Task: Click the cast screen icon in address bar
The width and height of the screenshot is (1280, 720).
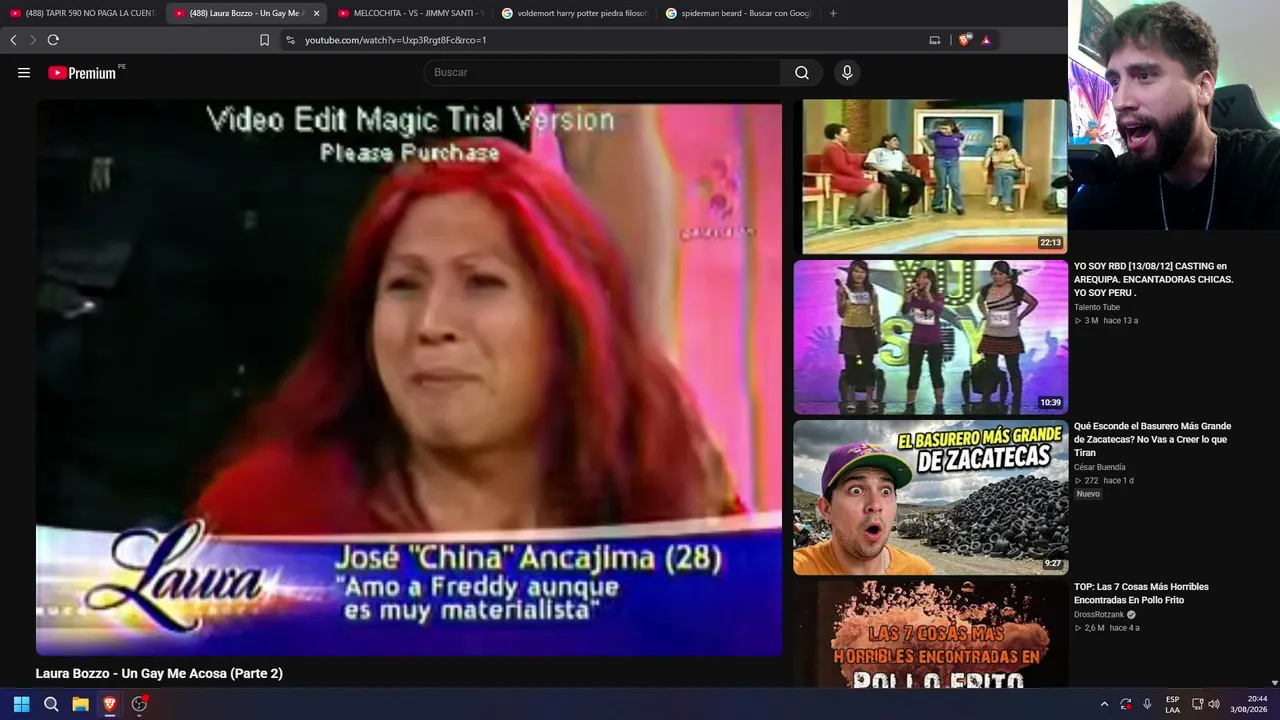Action: pyautogui.click(x=935, y=40)
